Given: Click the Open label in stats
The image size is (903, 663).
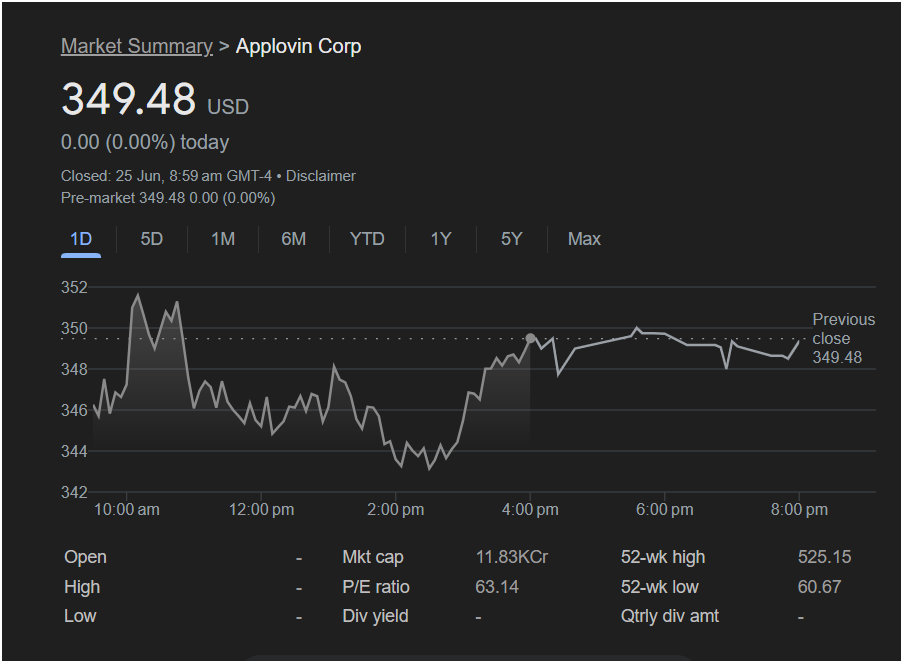Looking at the screenshot, I should (85, 557).
